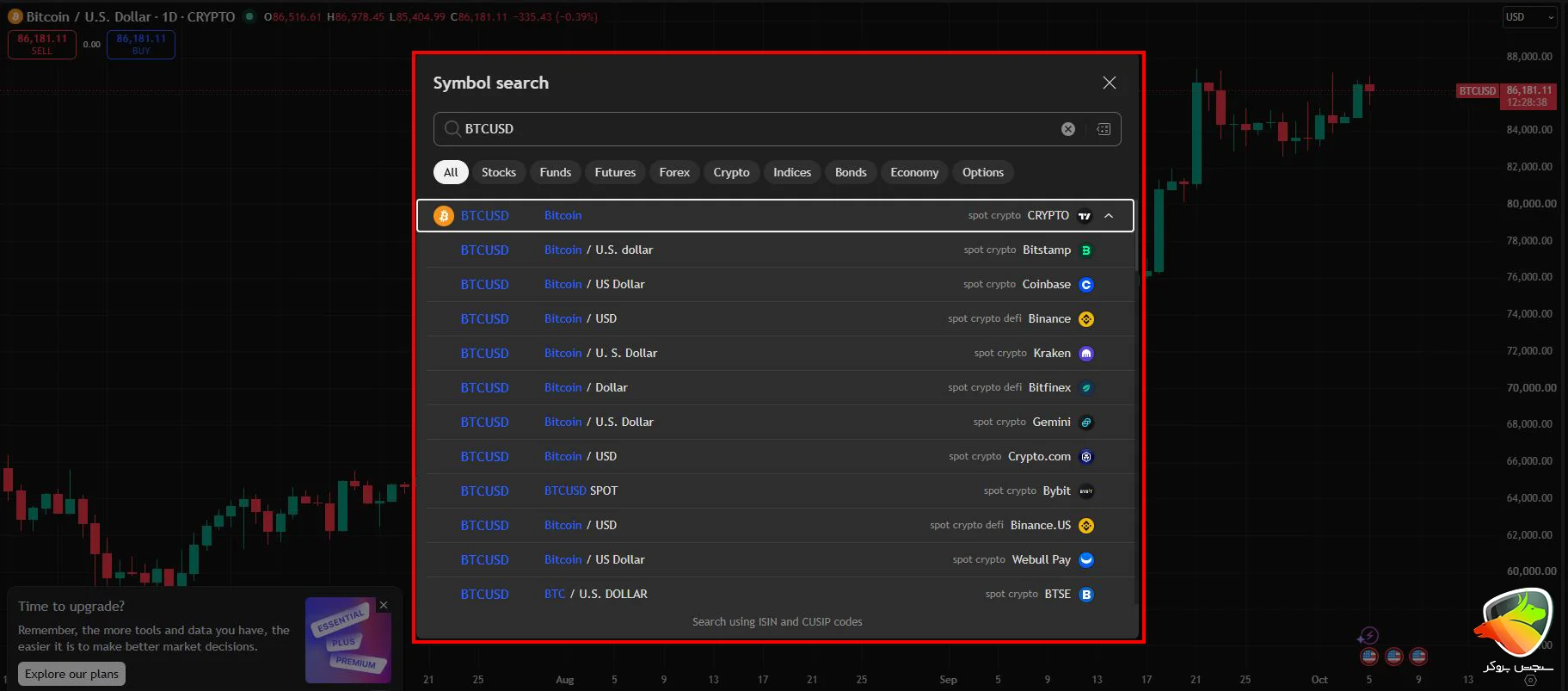Click the TradingView logo on the CRYPTO row
The height and width of the screenshot is (691, 1568).
[x=1085, y=216]
